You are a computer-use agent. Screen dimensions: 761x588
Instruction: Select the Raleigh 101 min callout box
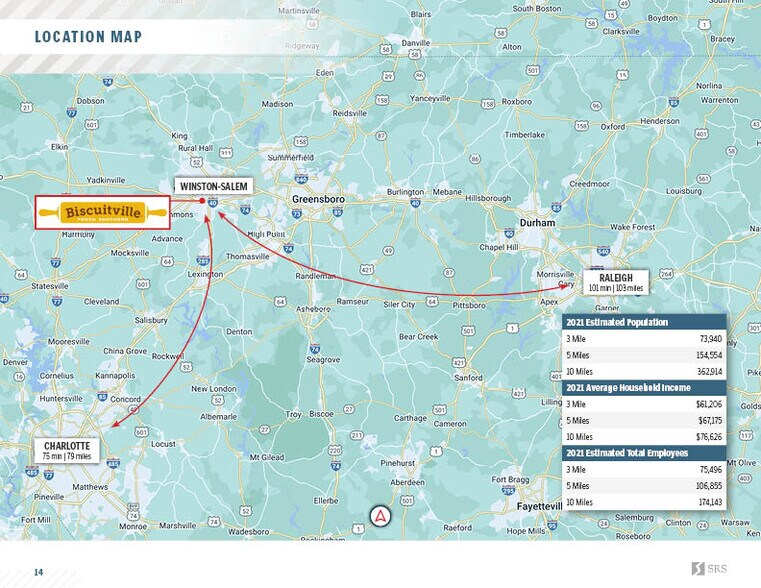pyautogui.click(x=616, y=282)
